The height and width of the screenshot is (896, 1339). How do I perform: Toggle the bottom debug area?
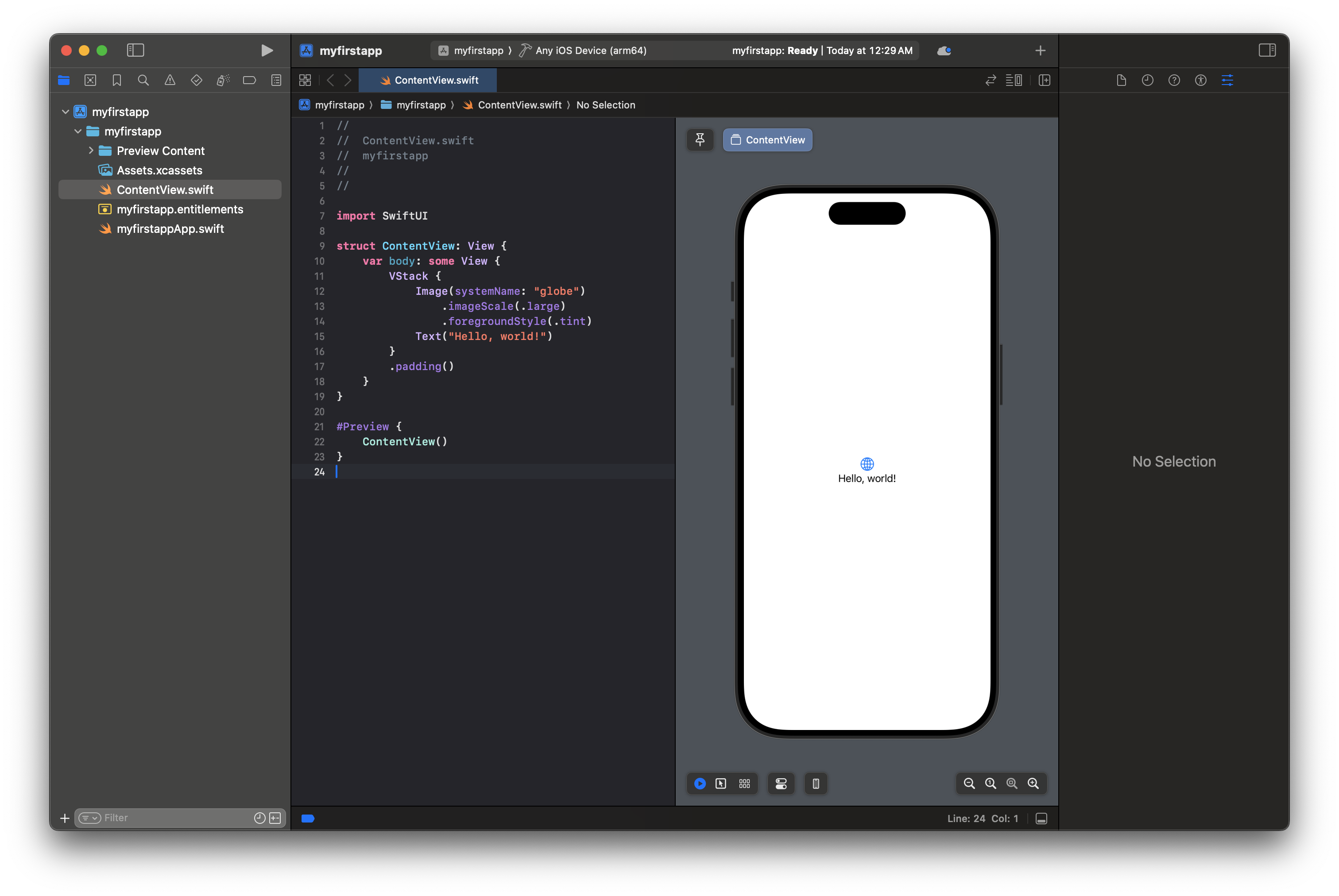click(1041, 819)
